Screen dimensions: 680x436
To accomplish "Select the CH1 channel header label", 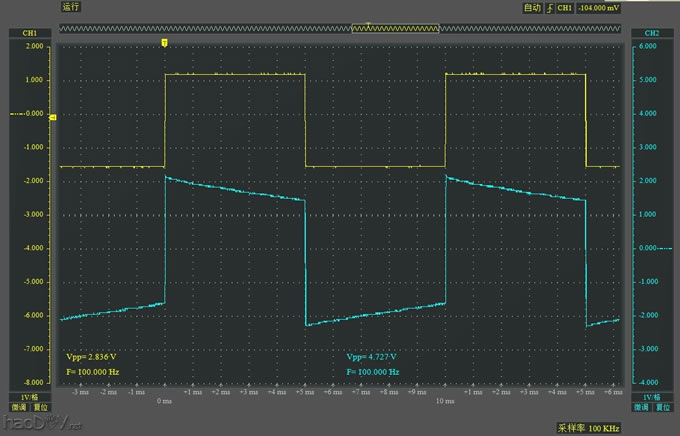I will [29, 33].
